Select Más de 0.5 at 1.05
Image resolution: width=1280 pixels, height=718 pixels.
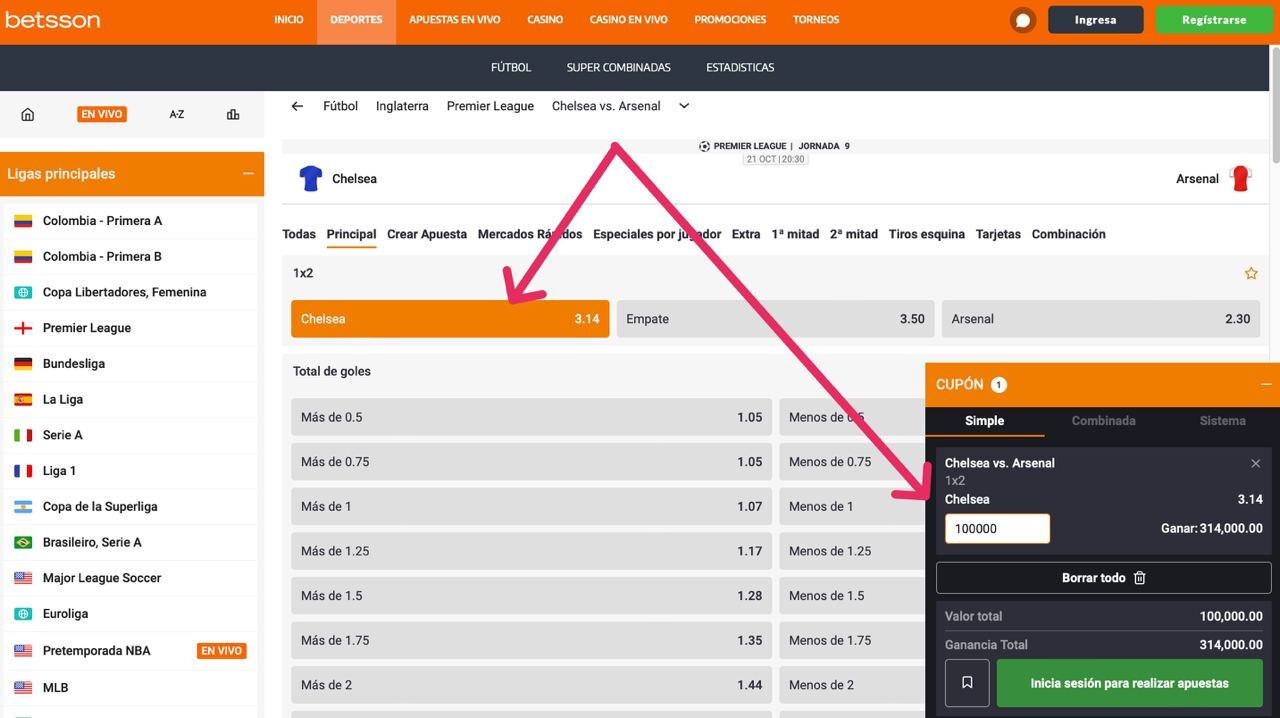point(531,417)
